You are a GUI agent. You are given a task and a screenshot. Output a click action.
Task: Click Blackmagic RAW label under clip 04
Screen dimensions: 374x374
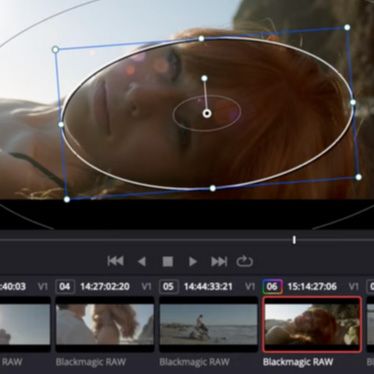[91, 362]
